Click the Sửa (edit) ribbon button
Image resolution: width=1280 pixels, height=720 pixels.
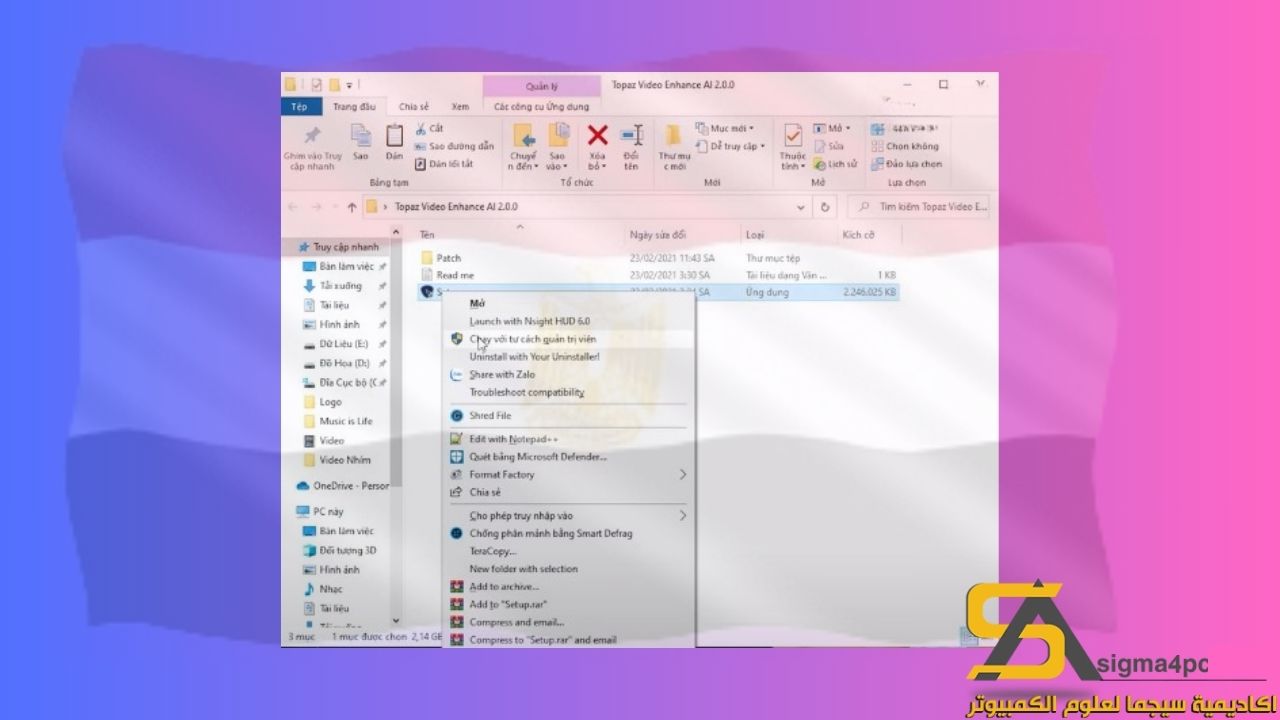pos(827,146)
